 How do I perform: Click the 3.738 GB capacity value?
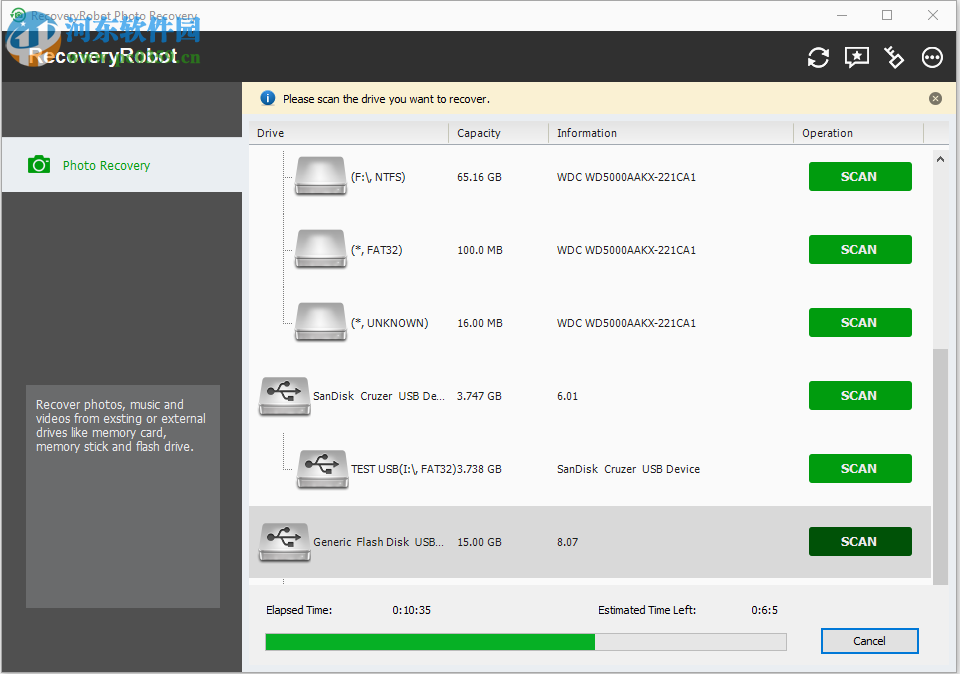coord(479,469)
